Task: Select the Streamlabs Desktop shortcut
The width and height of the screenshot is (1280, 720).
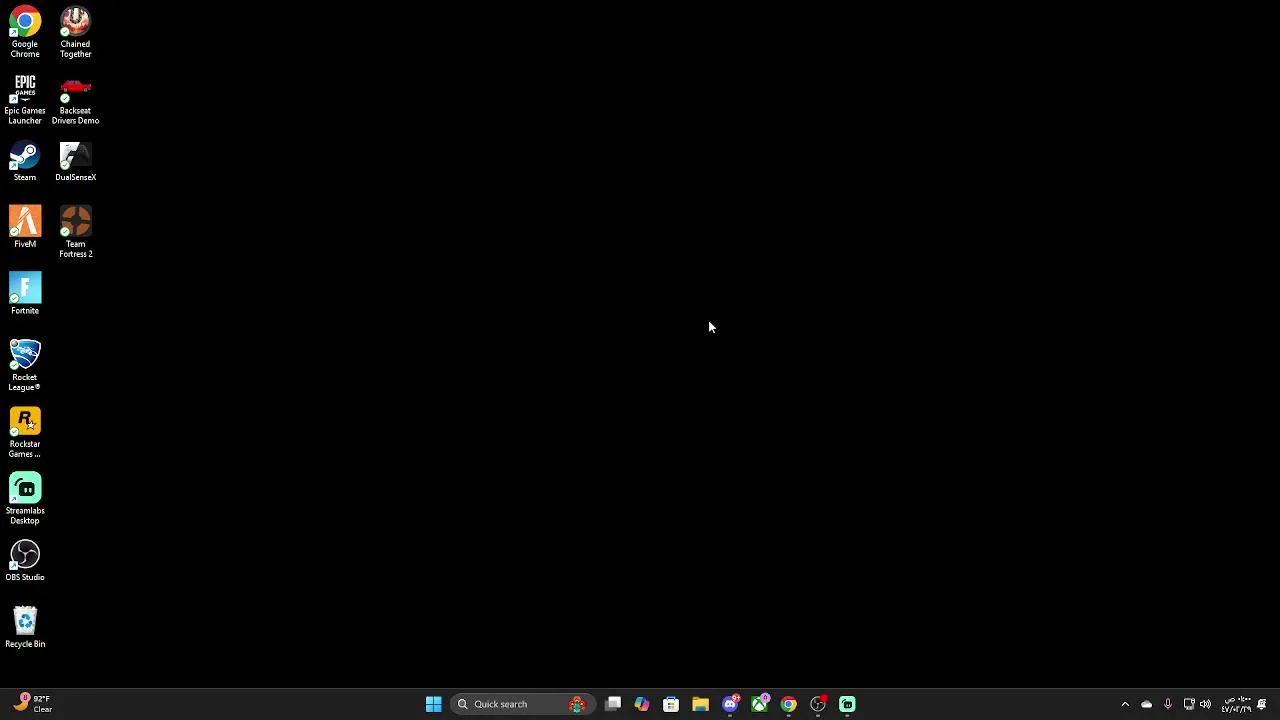Action: click(x=25, y=499)
